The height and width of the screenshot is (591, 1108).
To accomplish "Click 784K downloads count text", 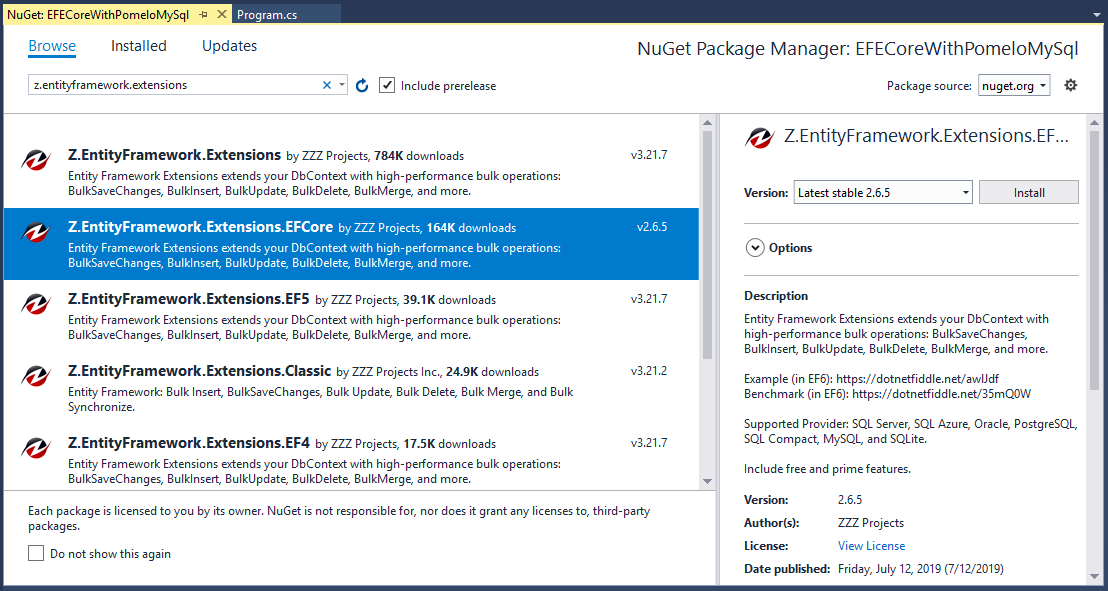I will click(419, 156).
